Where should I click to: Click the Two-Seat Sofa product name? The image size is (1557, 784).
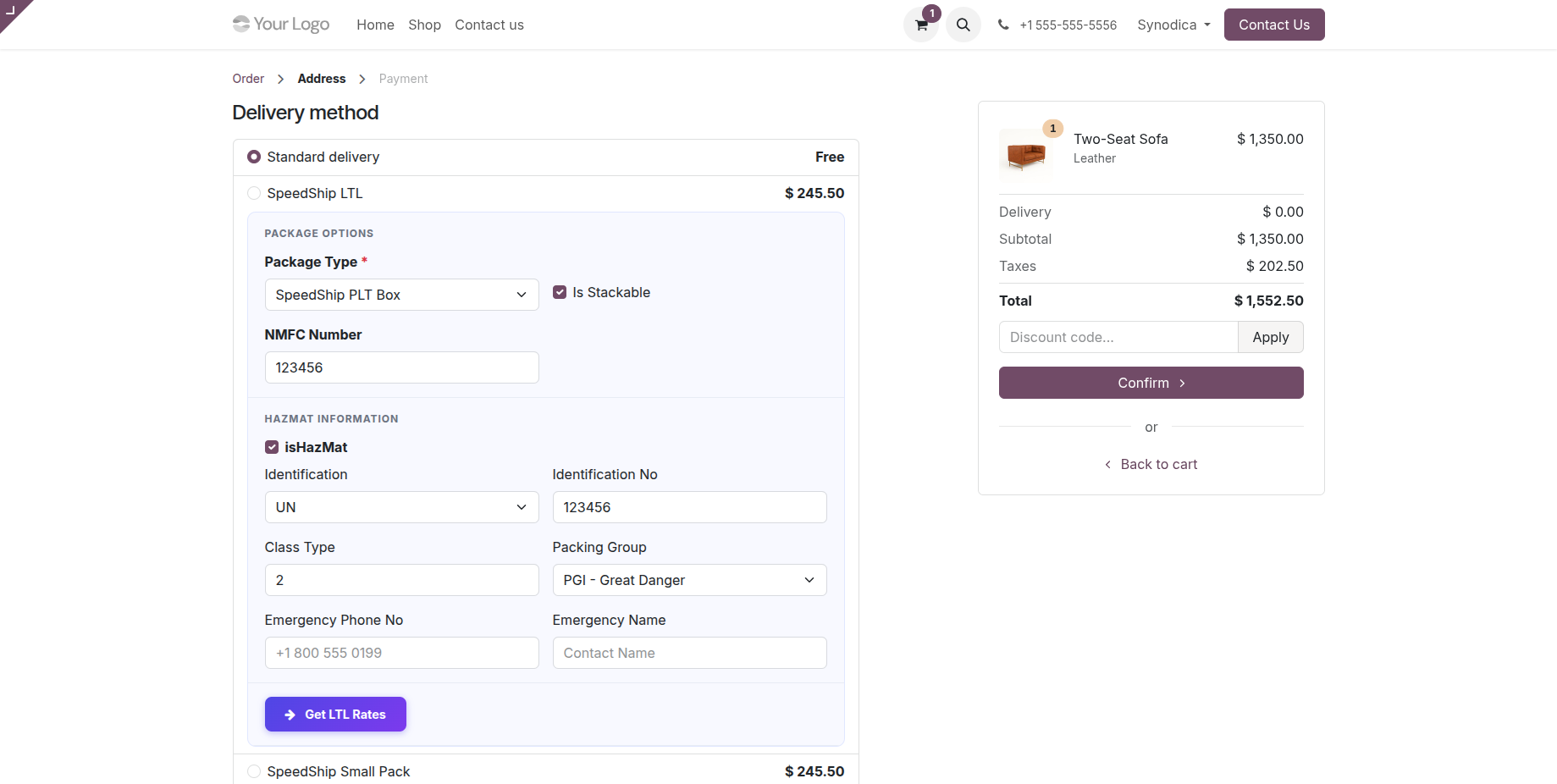click(1121, 139)
